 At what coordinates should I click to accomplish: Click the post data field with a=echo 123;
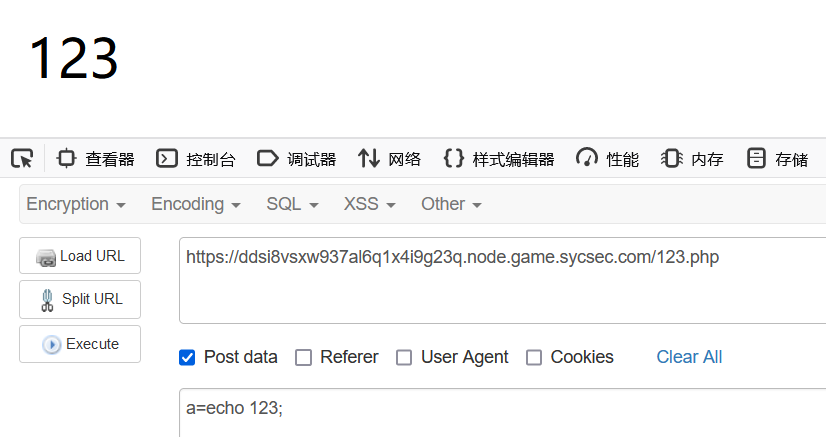(x=503, y=412)
